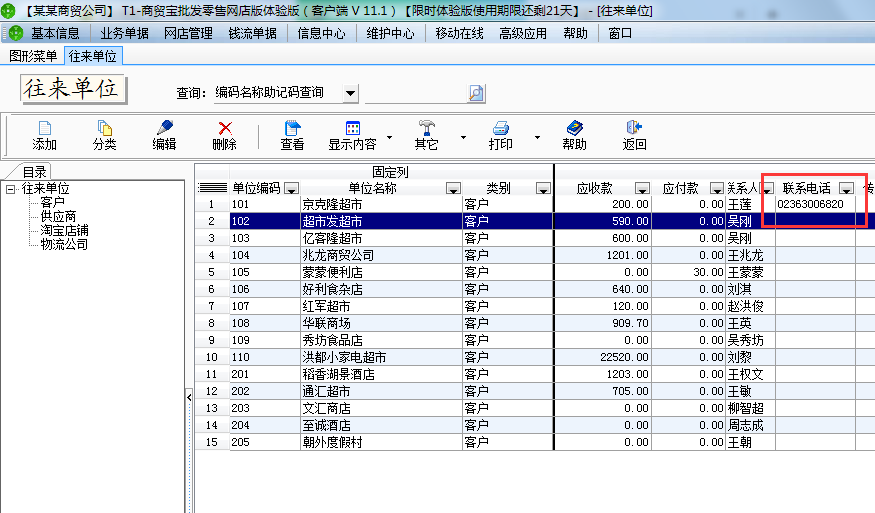Screen dimensions: 875x513
Task: Expand the 单位编码 column filter dropdown
Action: pyautogui.click(x=291, y=188)
